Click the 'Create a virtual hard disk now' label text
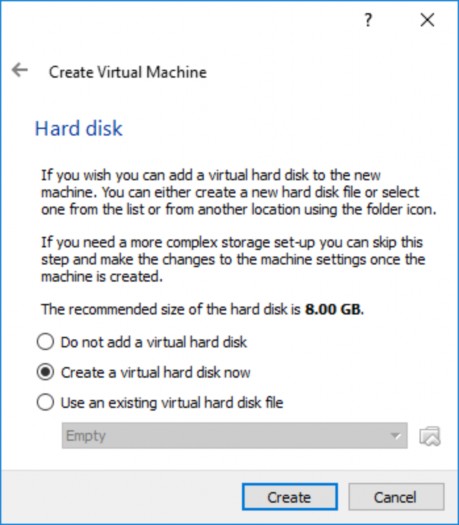 pos(155,372)
